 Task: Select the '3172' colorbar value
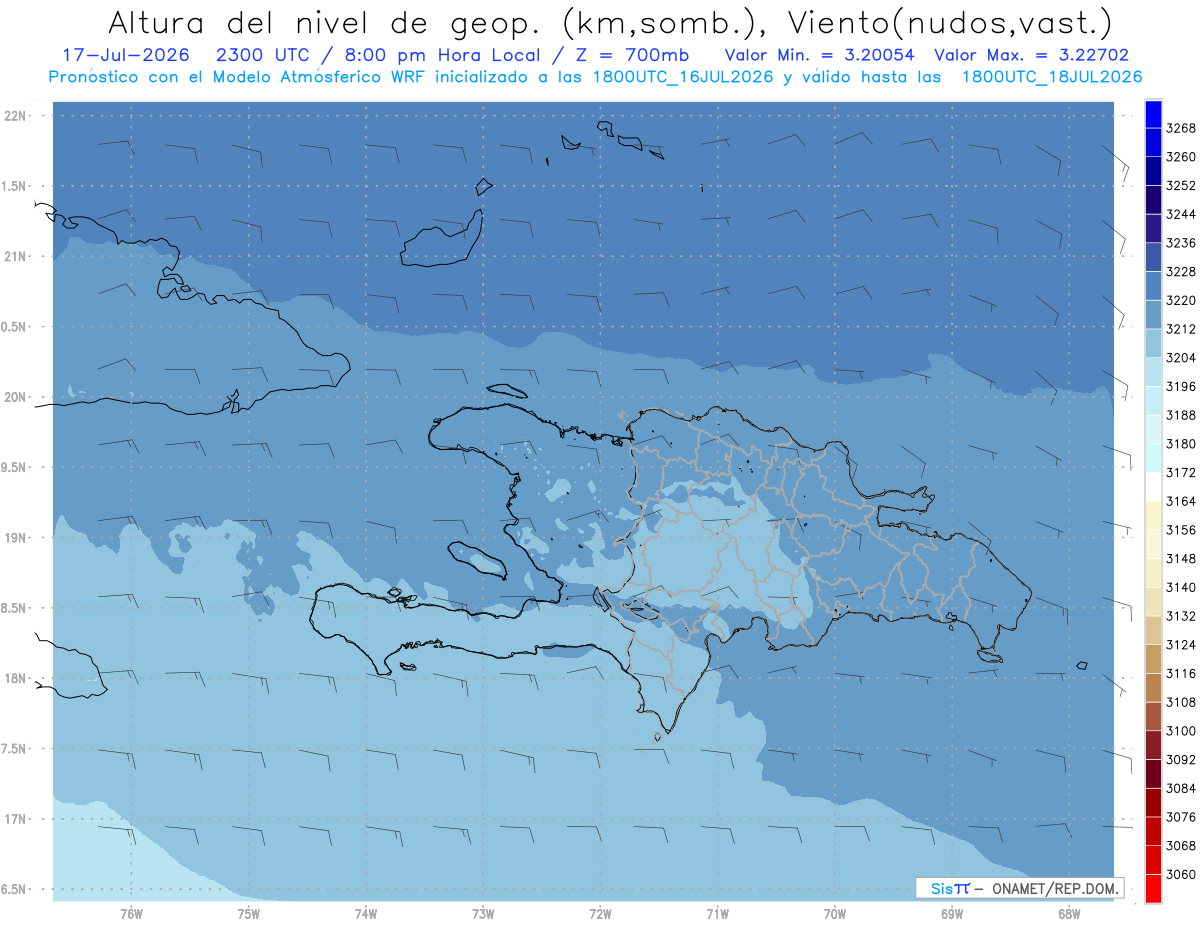point(1181,472)
